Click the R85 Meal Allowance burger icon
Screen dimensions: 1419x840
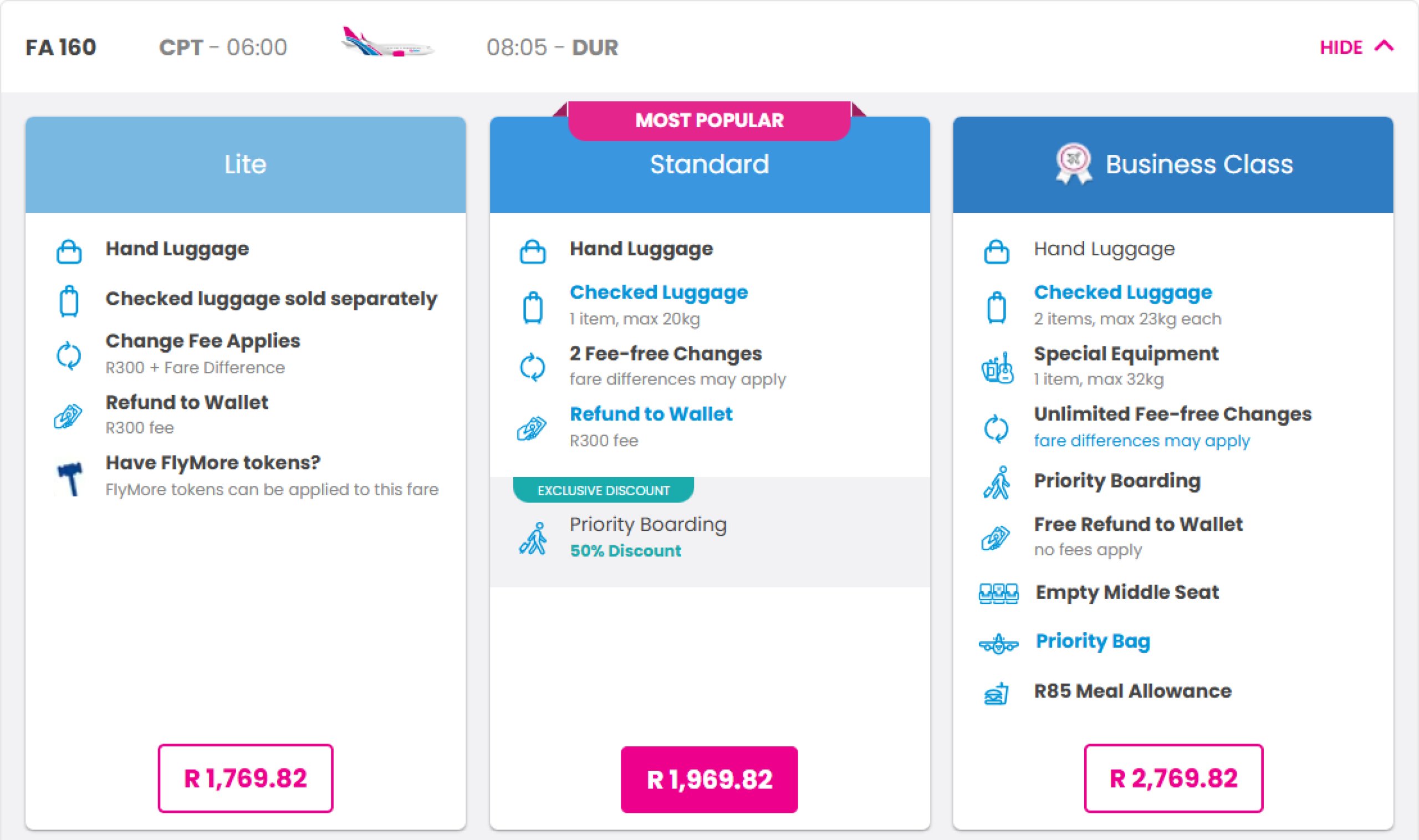click(997, 693)
